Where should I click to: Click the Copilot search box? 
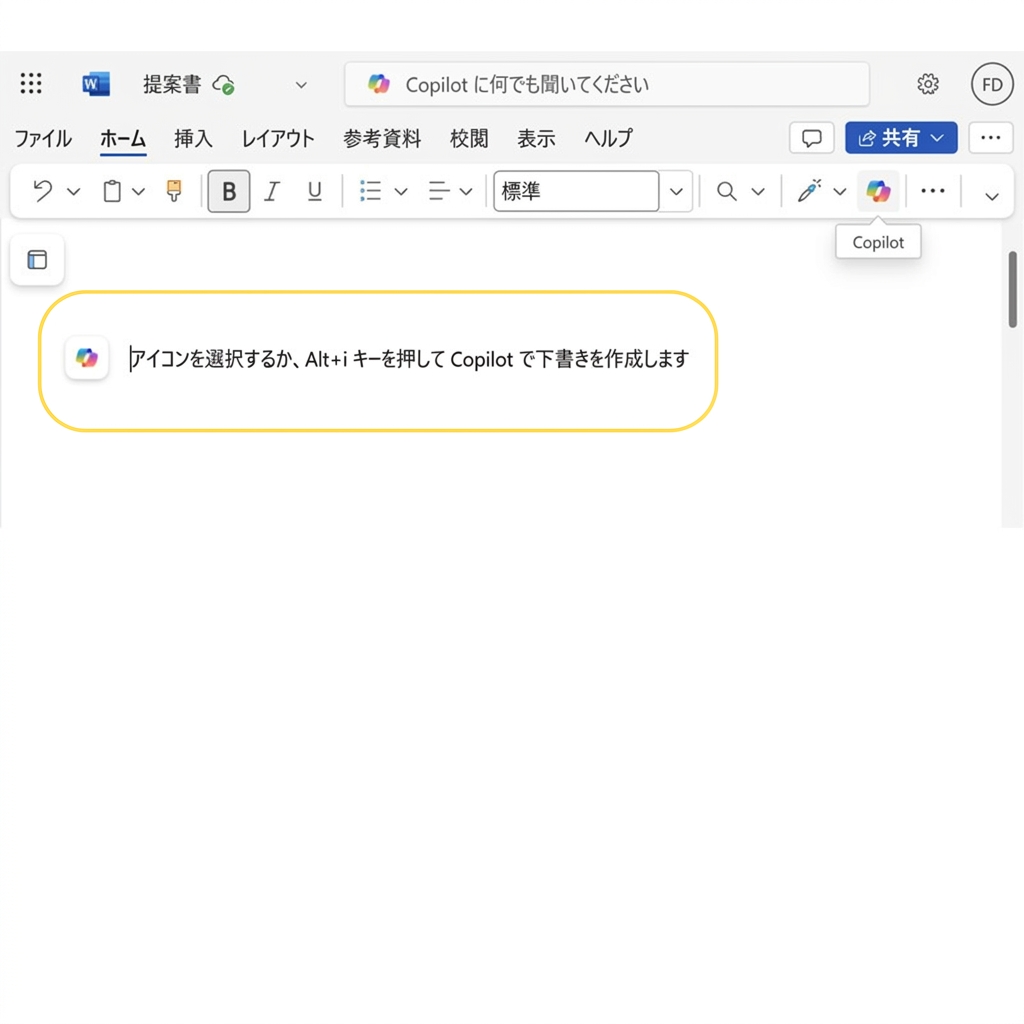point(607,84)
